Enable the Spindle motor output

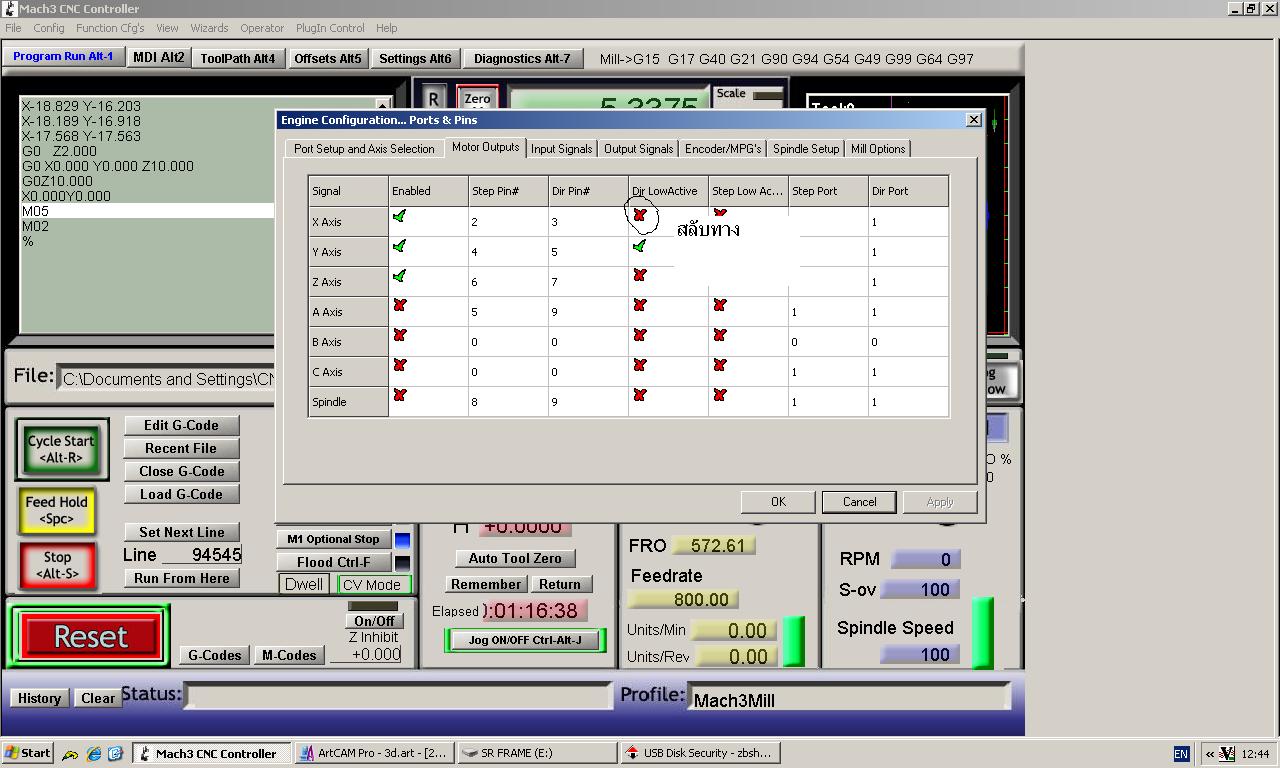point(399,395)
